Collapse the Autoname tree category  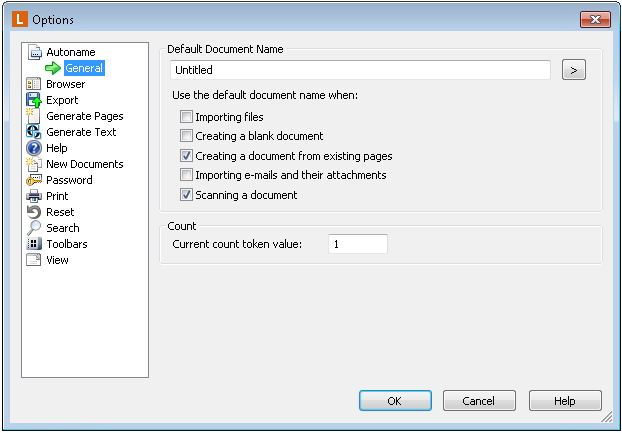coord(71,52)
